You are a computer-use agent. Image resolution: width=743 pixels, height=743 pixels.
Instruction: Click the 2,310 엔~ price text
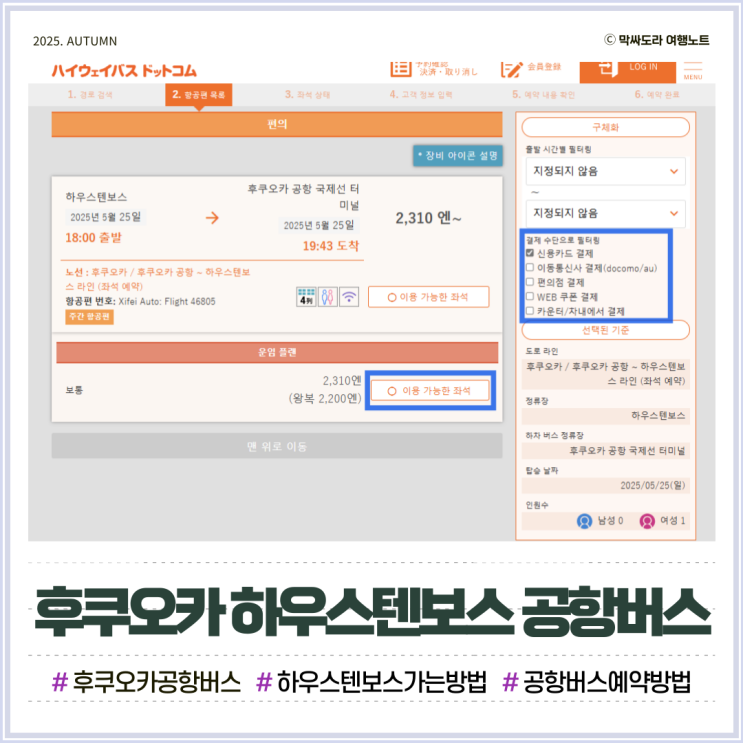pos(428,218)
